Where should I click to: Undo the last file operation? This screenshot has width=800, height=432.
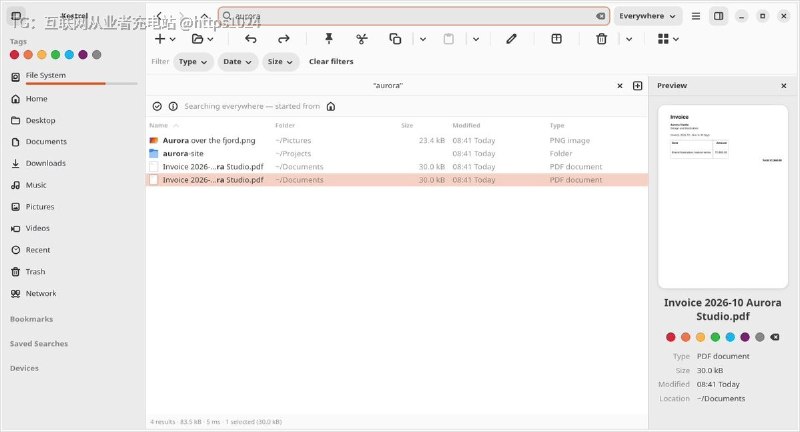pos(251,39)
